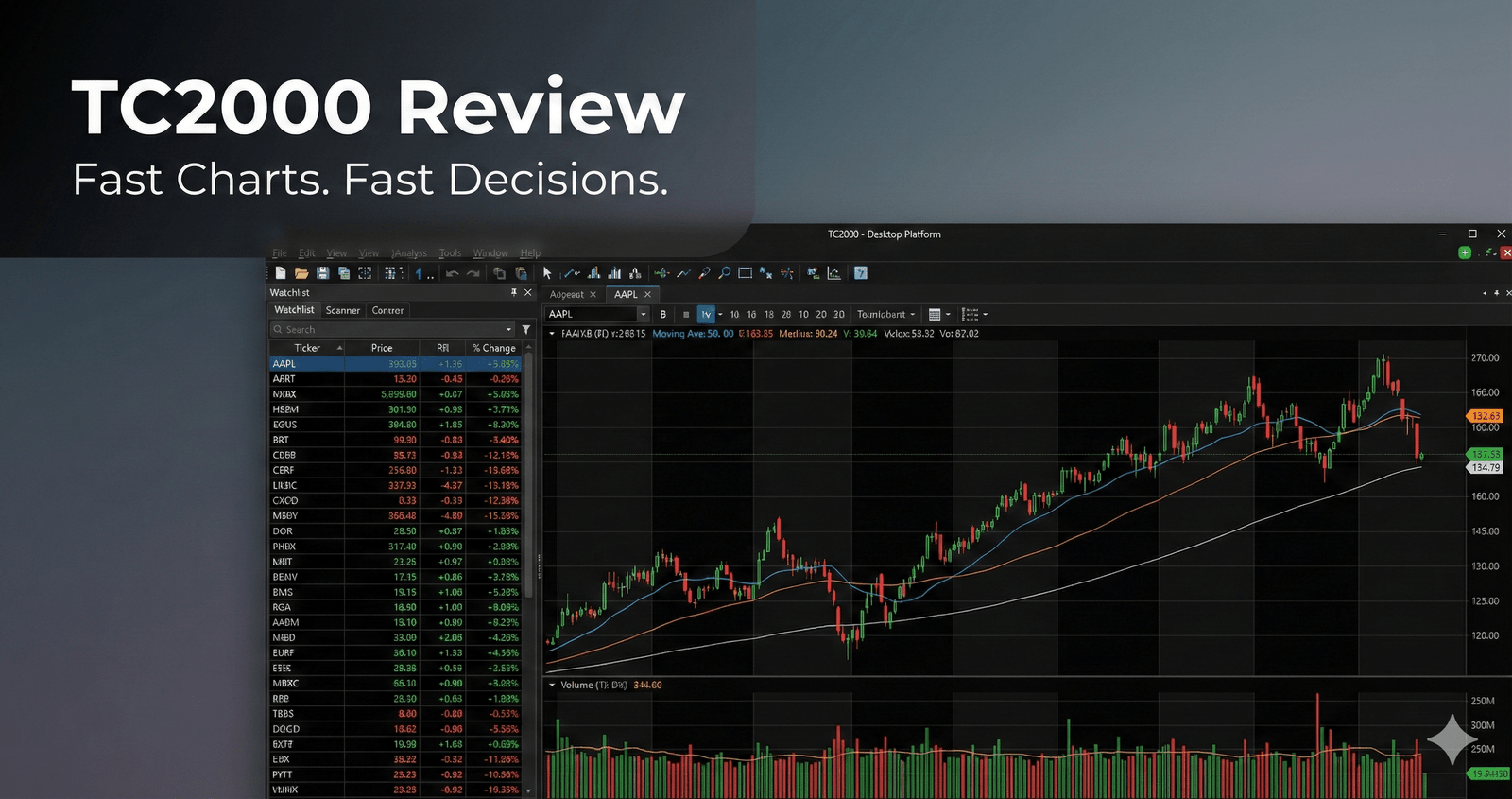1512x799 pixels.
Task: Click the Save all icon next to Save
Action: [x=344, y=273]
